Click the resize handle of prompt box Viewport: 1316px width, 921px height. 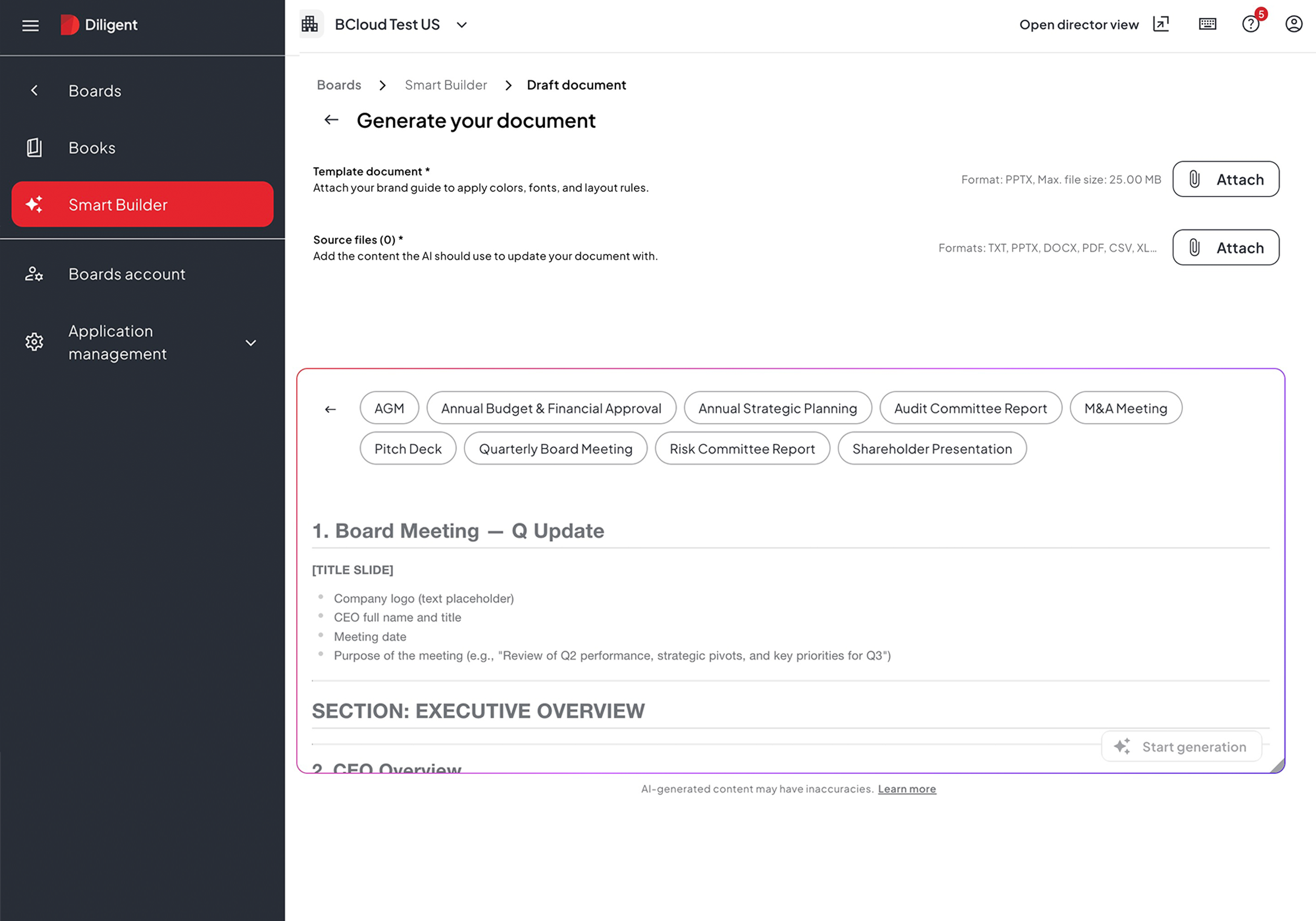[x=1277, y=766]
